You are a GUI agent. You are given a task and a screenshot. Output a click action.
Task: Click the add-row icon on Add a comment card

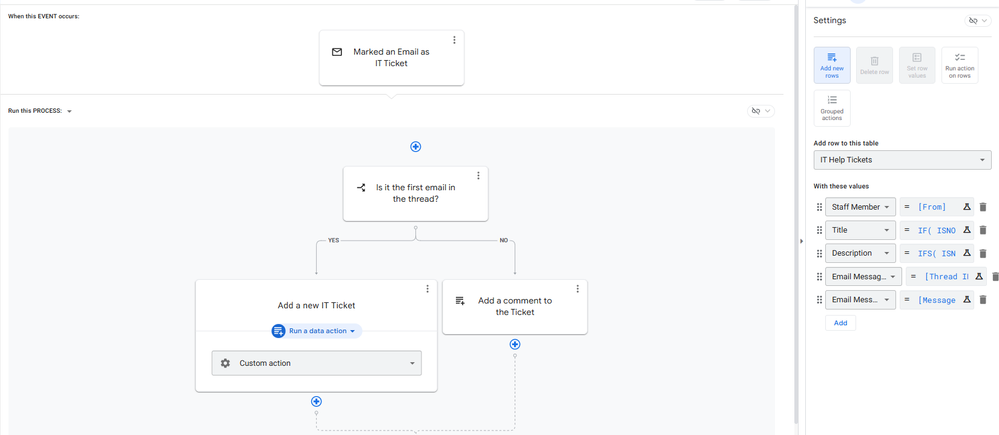(461, 301)
